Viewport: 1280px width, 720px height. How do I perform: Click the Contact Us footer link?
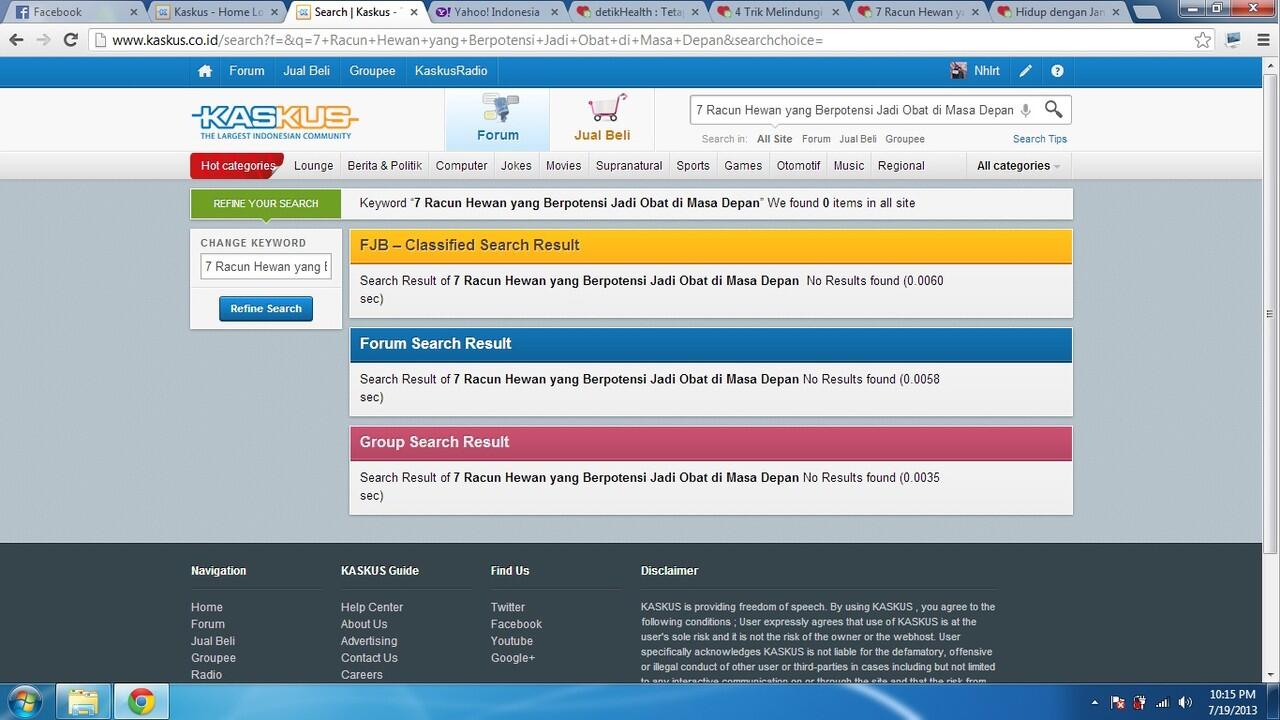(x=369, y=658)
